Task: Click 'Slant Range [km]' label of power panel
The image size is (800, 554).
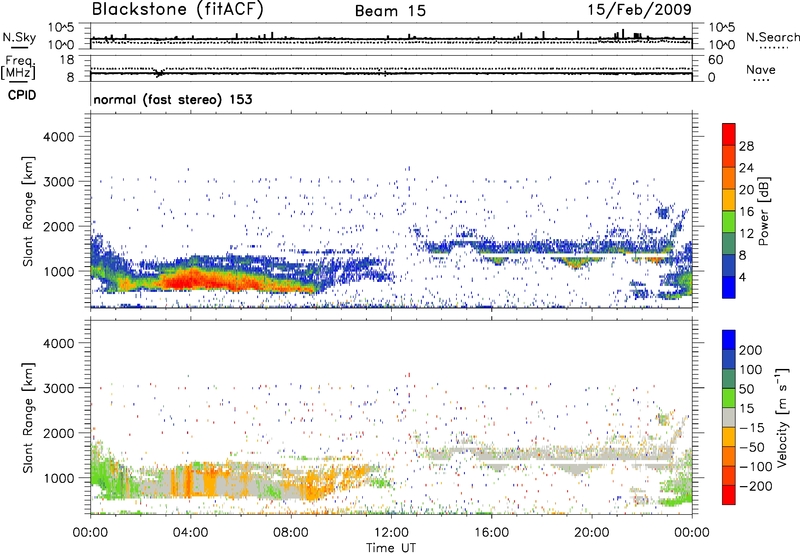Action: pyautogui.click(x=28, y=211)
